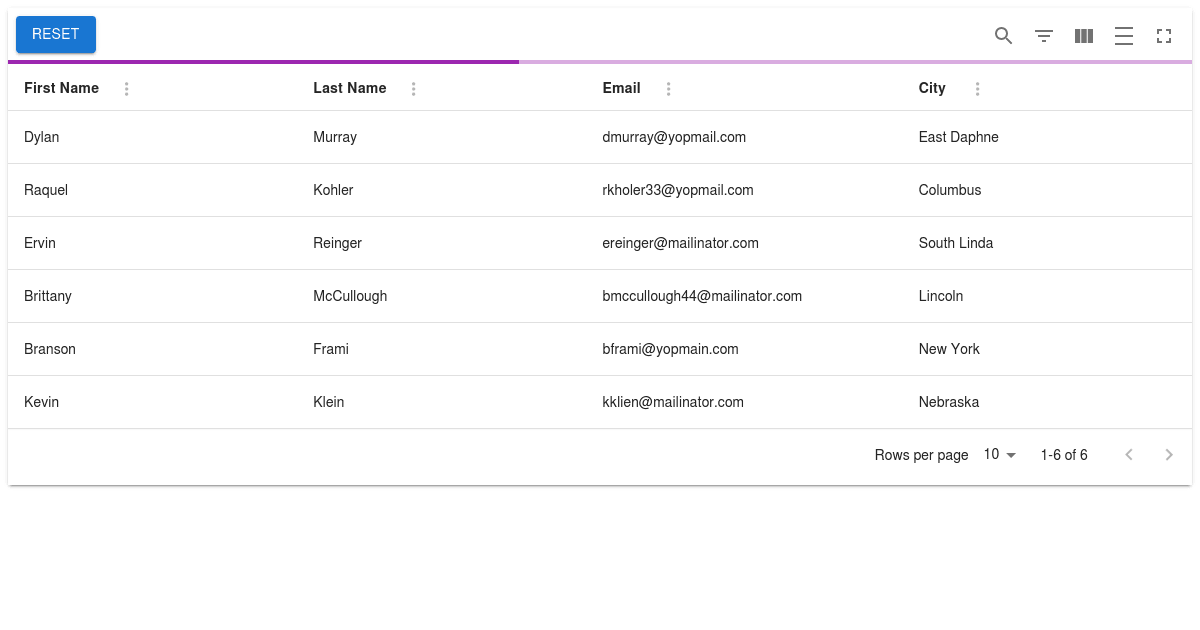
Task: Open Email column actions menu
Action: pyautogui.click(x=668, y=89)
